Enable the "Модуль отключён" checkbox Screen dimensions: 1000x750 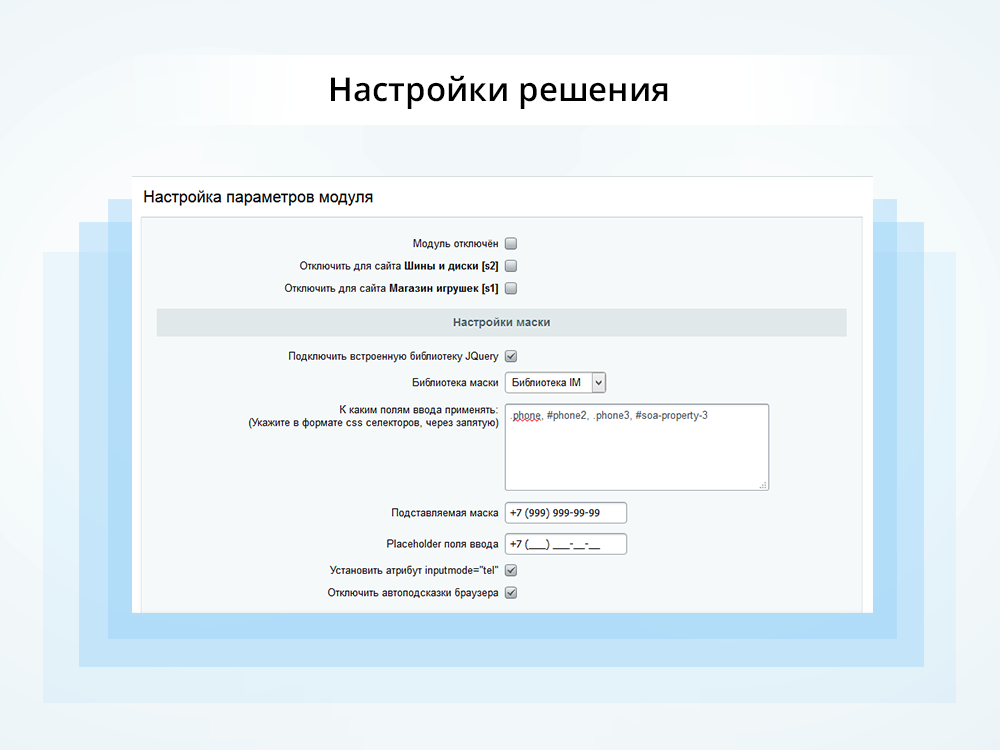pos(510,242)
